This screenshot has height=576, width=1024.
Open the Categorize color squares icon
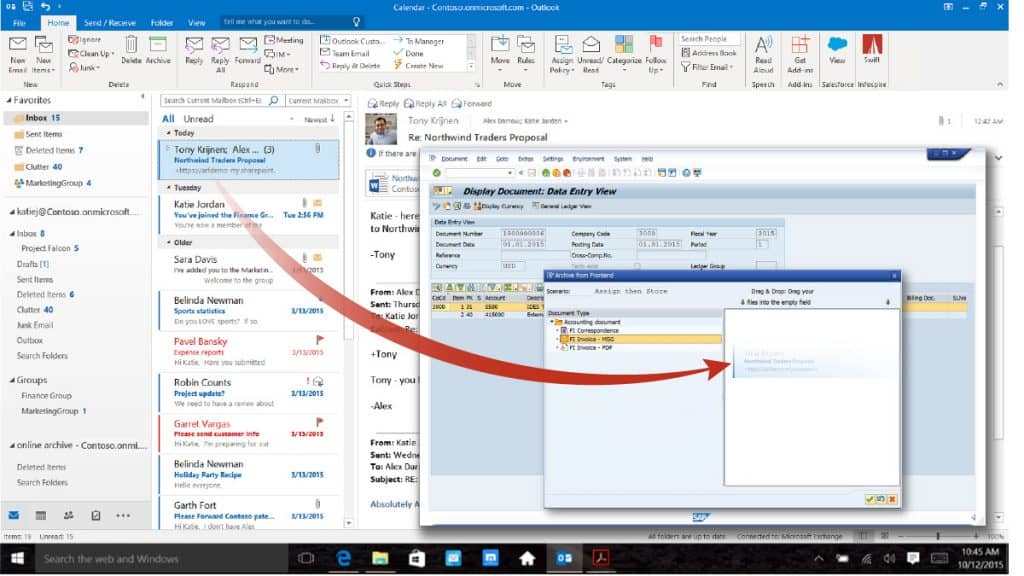click(624, 44)
